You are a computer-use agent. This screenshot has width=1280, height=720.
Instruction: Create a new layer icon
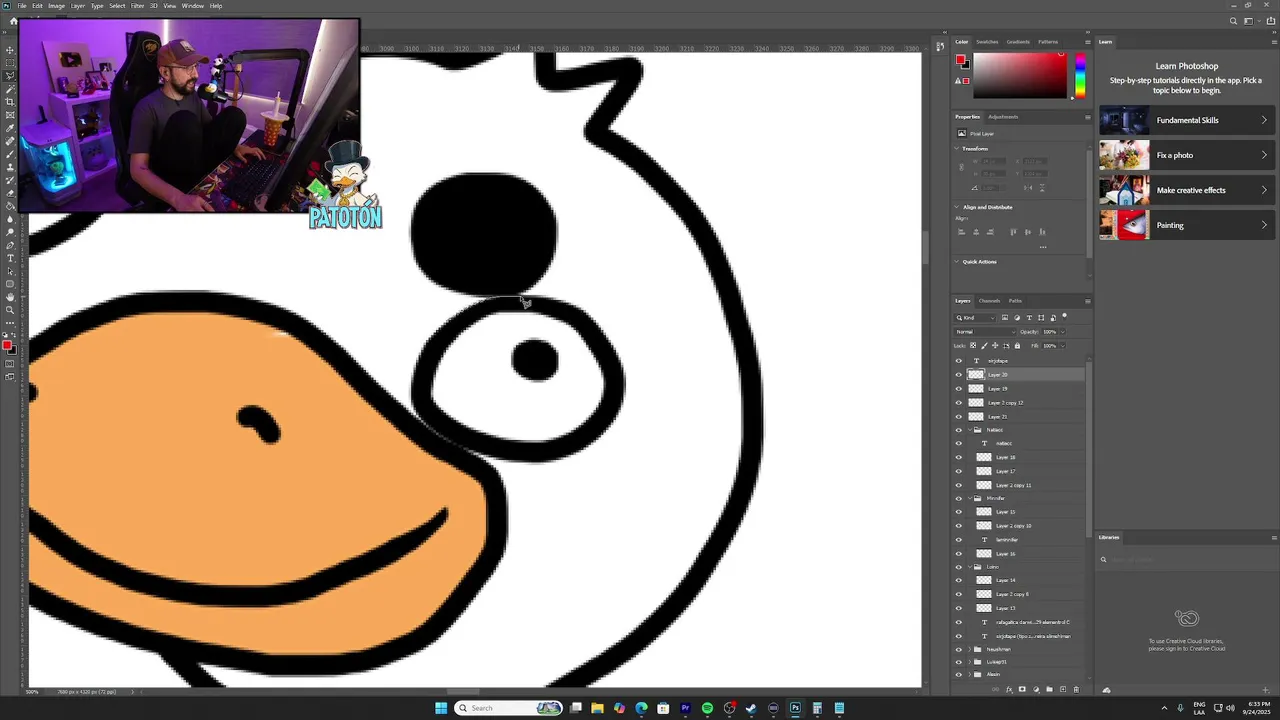pyautogui.click(x=1063, y=689)
